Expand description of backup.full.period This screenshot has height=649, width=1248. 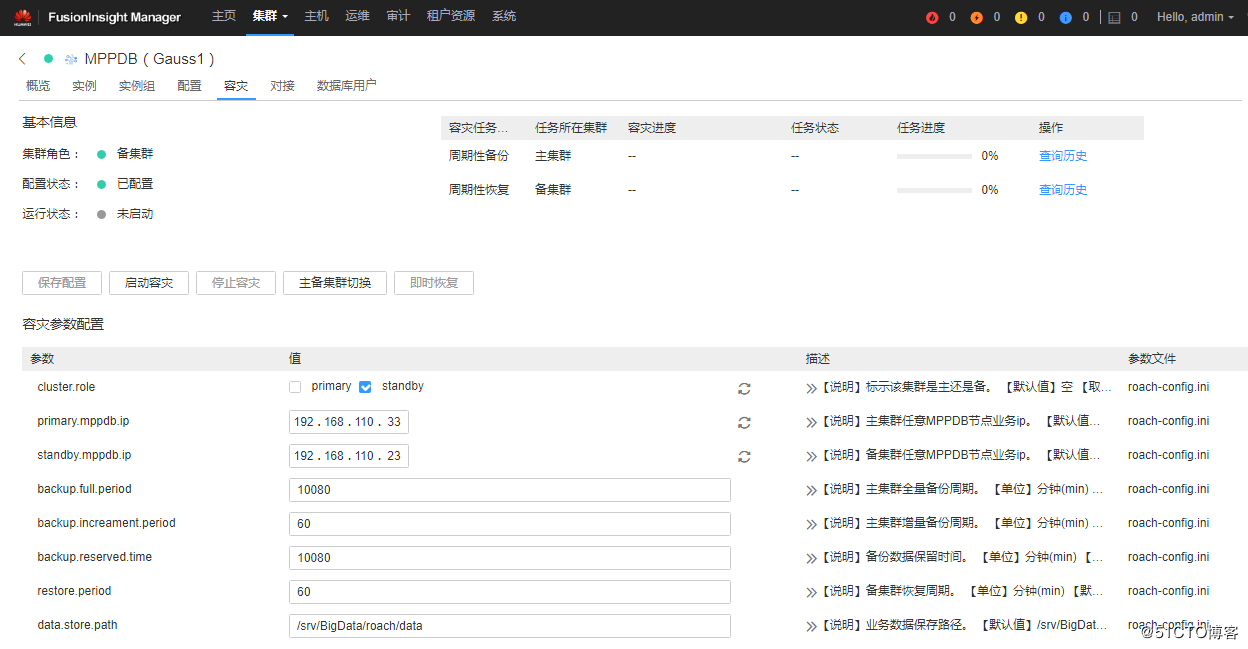pos(812,490)
